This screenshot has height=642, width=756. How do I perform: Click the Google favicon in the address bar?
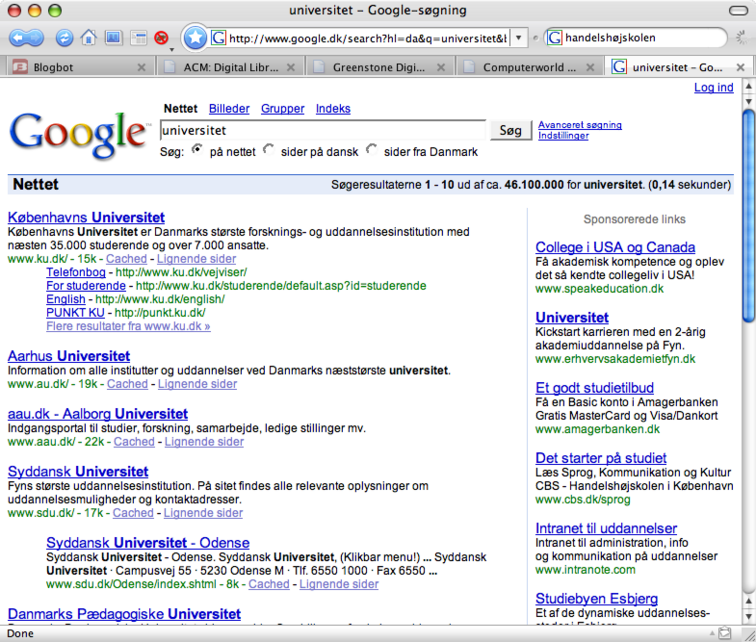(x=218, y=38)
